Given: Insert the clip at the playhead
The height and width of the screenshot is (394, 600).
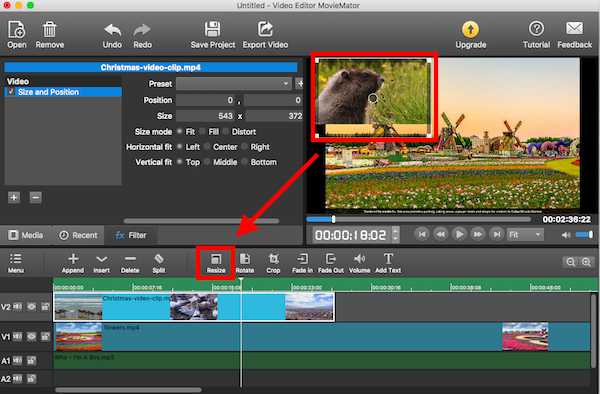Looking at the screenshot, I should tap(101, 263).
